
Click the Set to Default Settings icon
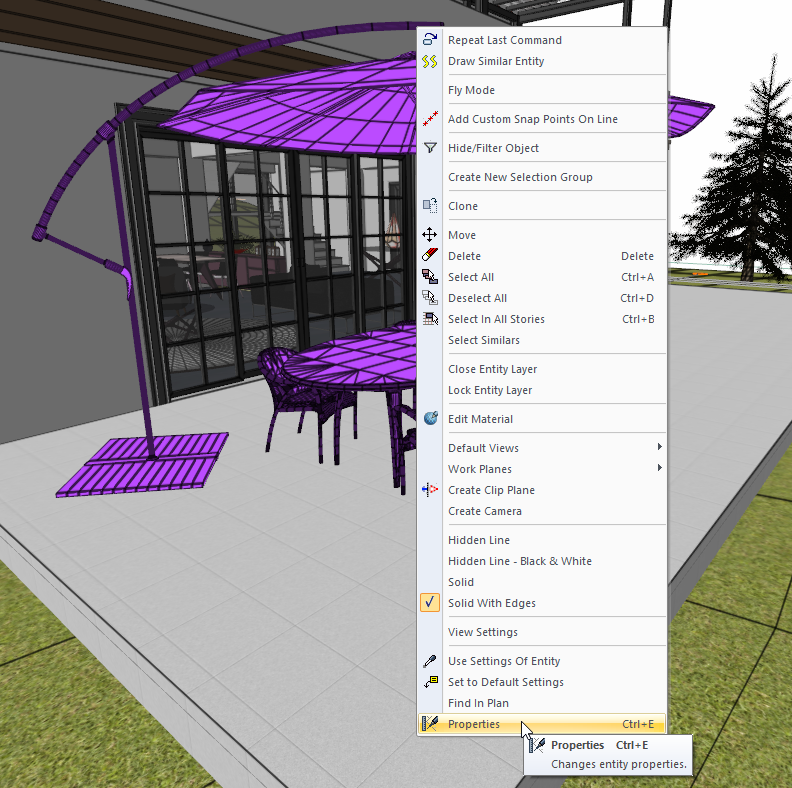click(x=430, y=682)
